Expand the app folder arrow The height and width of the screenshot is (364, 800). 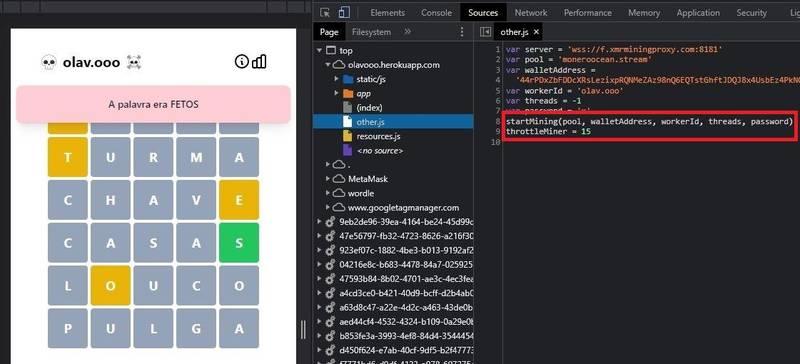336,93
